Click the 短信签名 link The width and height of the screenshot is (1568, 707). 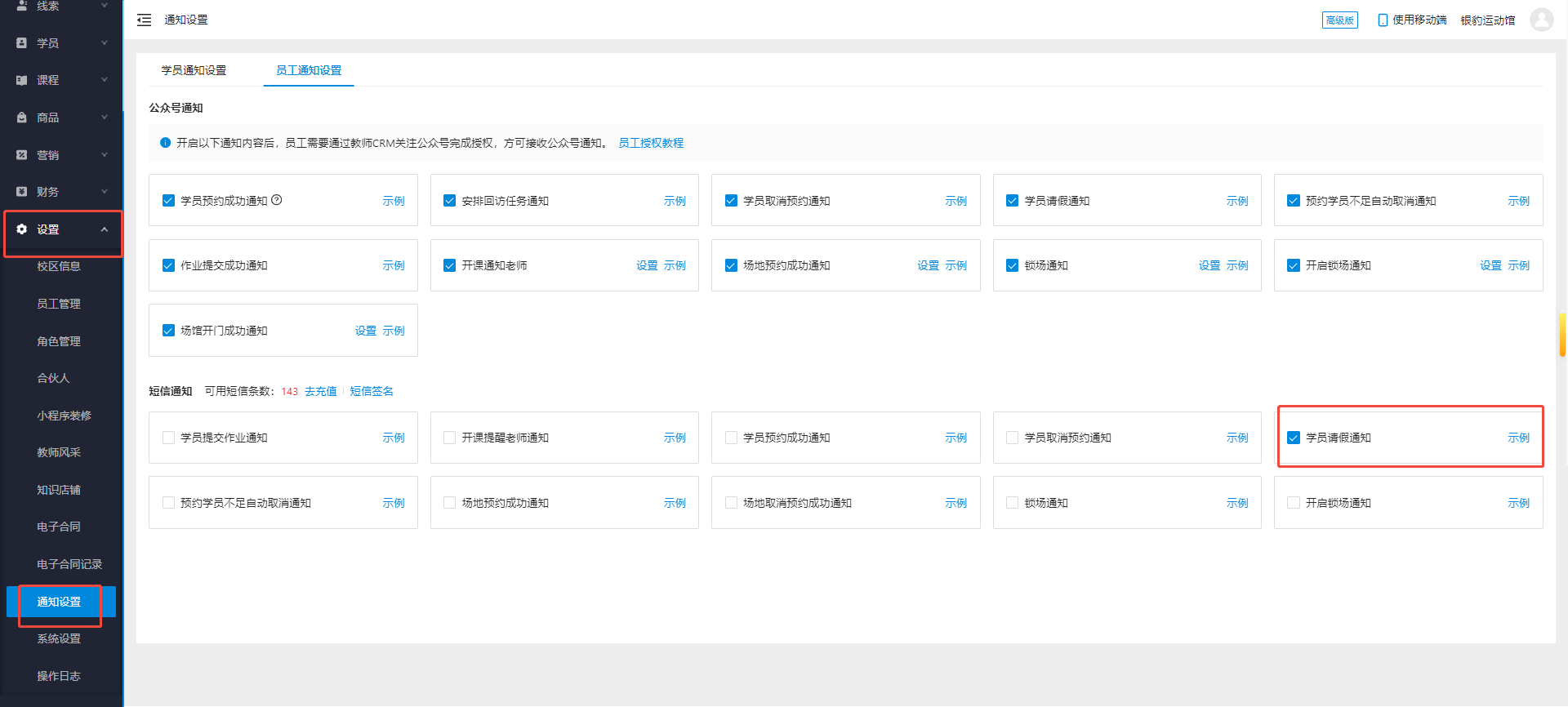tap(372, 391)
